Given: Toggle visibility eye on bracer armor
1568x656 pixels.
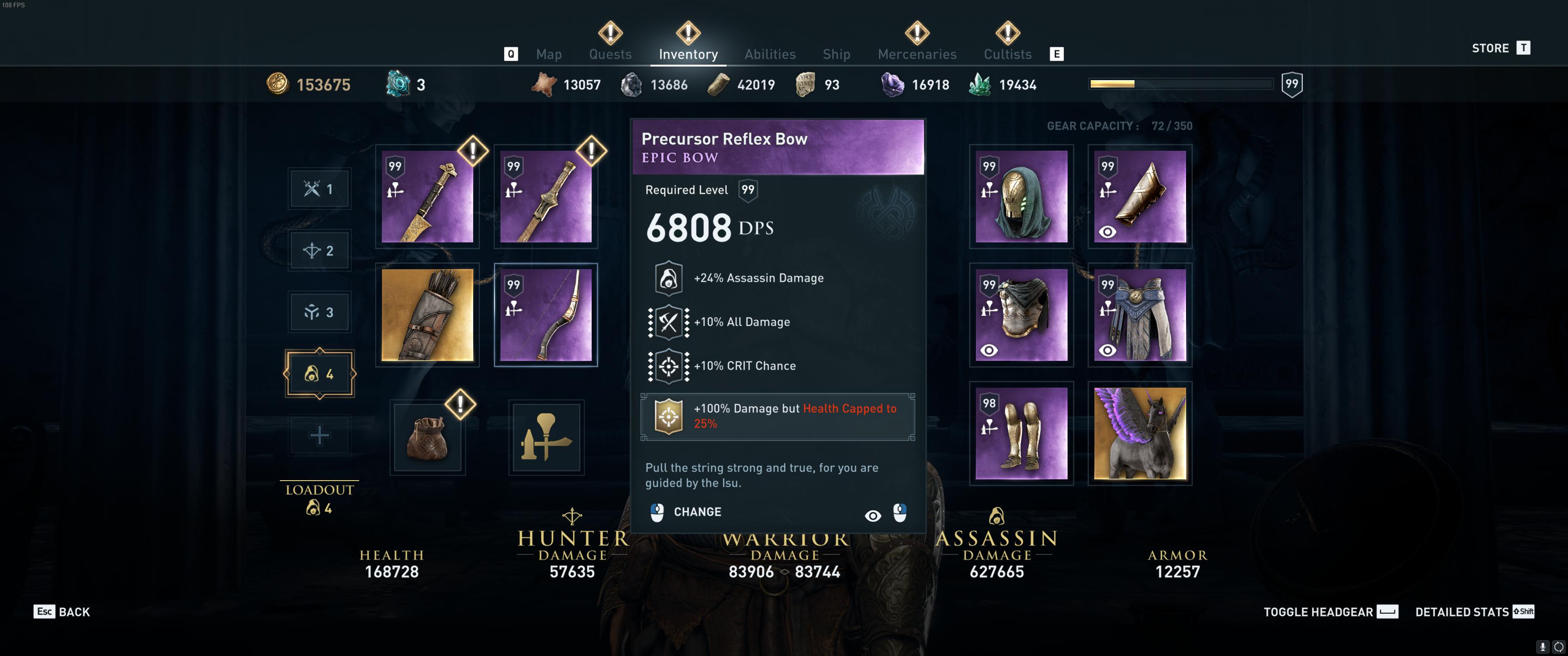Looking at the screenshot, I should coord(1107,232).
